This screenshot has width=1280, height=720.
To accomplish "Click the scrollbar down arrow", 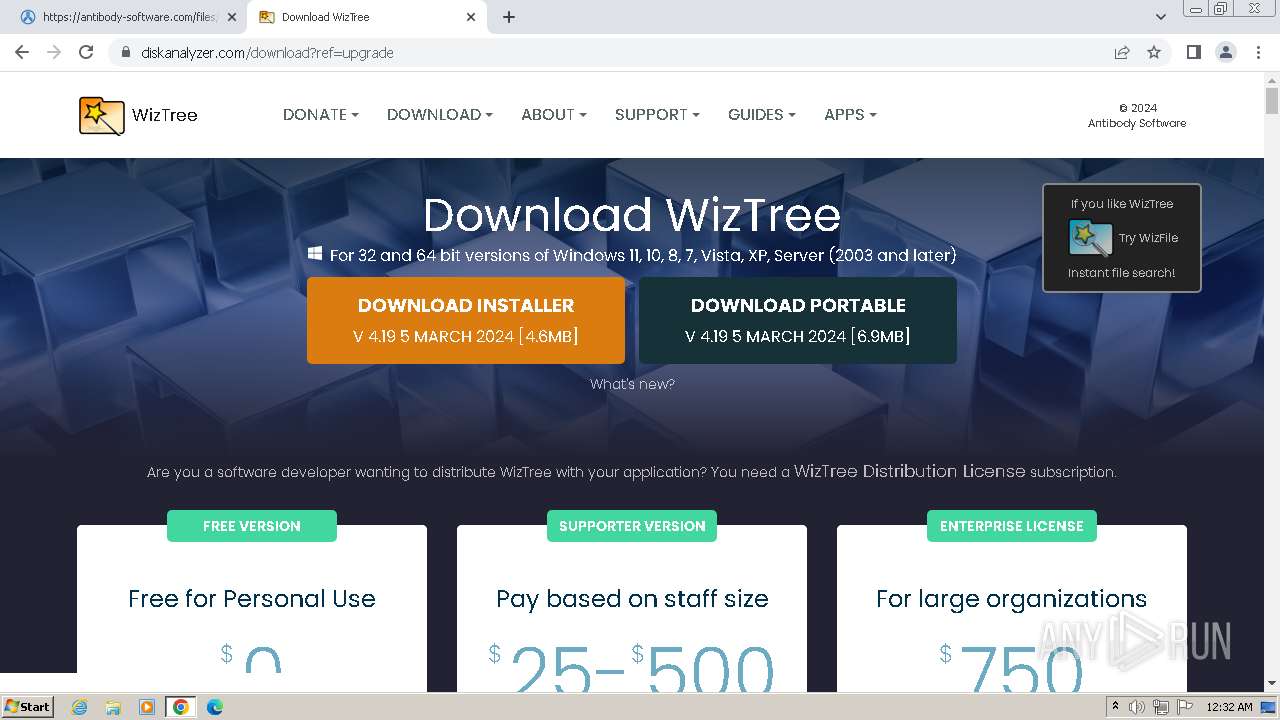I will coord(1272,683).
